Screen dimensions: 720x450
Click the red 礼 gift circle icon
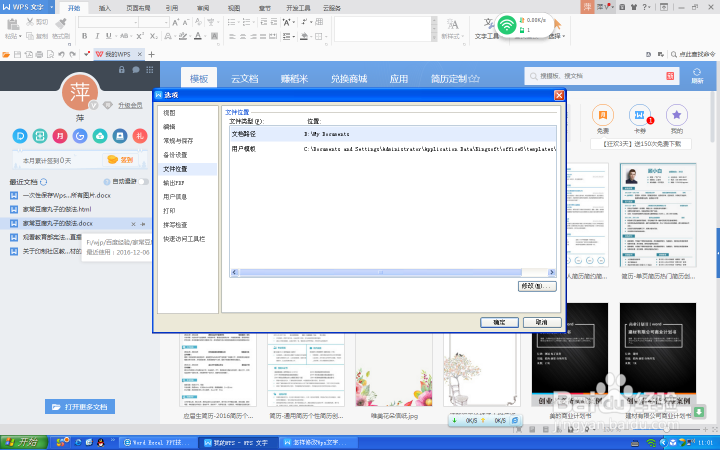(x=140, y=136)
